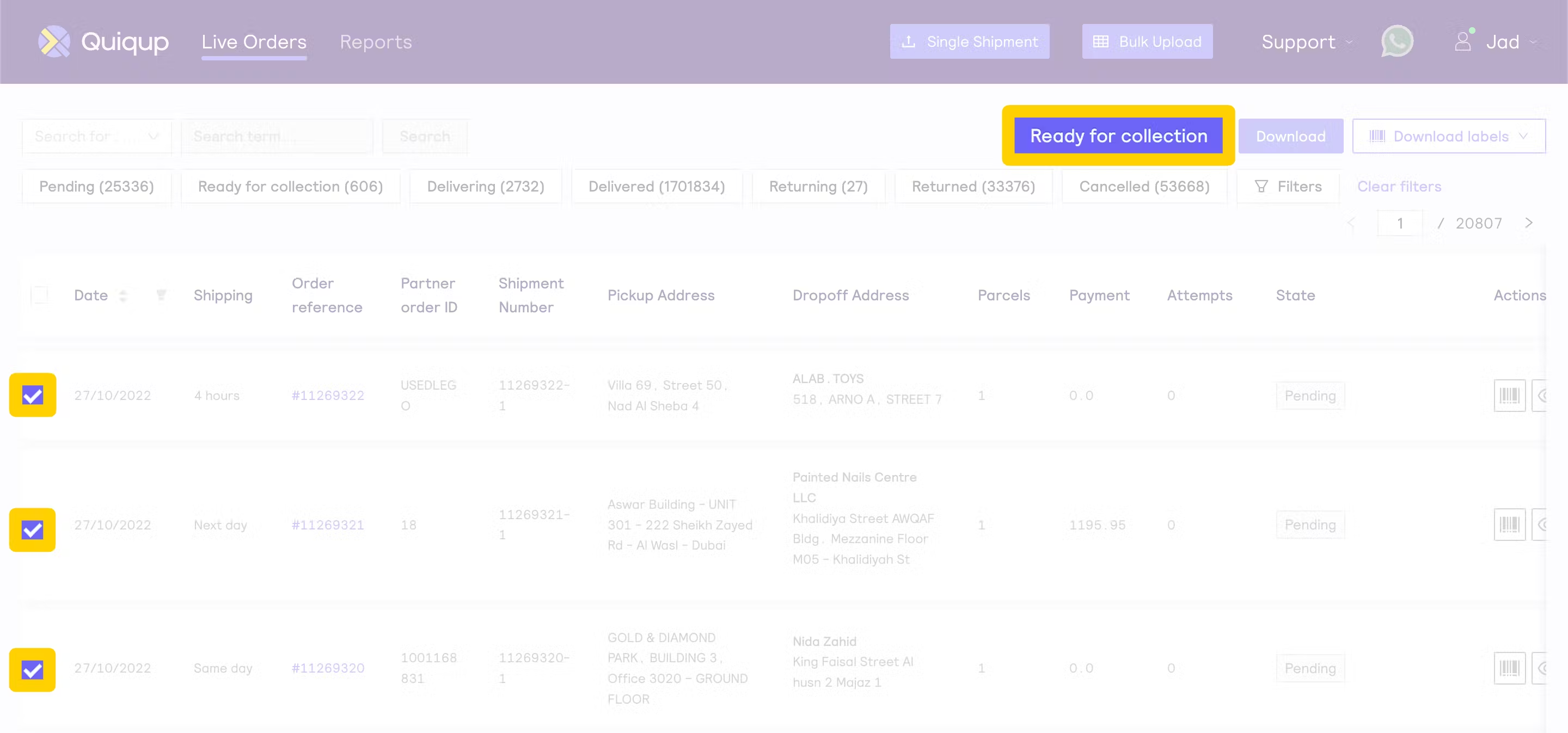Uncheck the order #11269321 checkbox
This screenshot has width=1568, height=733.
pos(33,530)
